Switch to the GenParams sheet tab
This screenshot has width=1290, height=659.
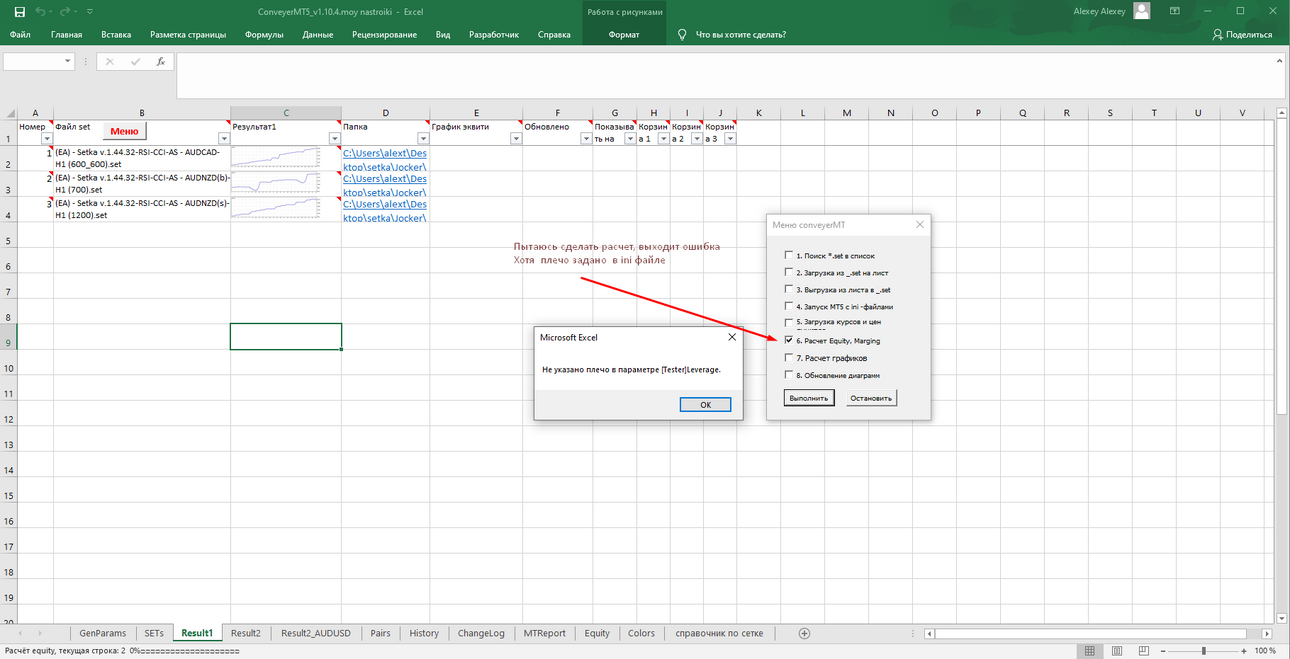pyautogui.click(x=103, y=633)
